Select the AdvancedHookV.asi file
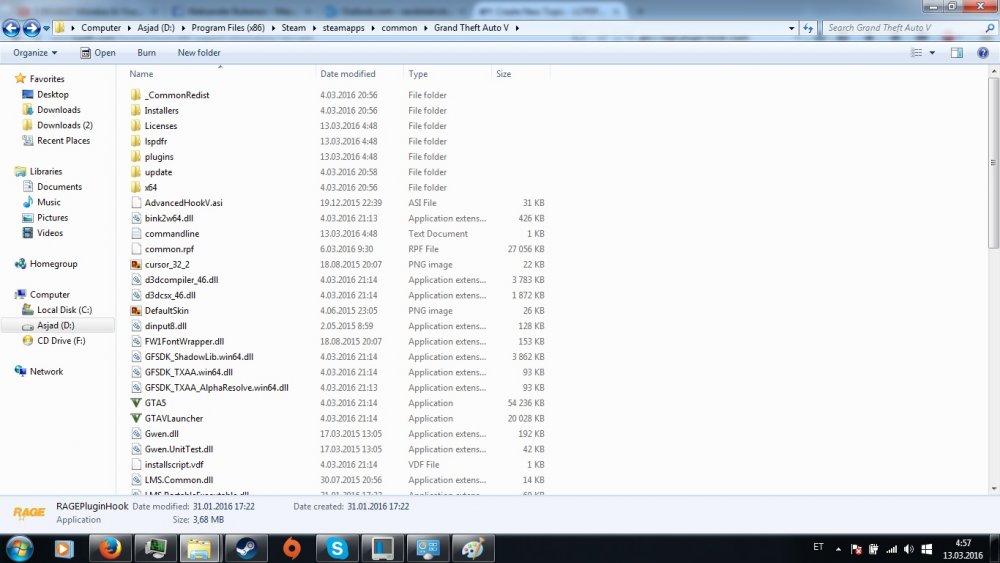The width and height of the screenshot is (1000, 563). pyautogui.click(x=183, y=203)
